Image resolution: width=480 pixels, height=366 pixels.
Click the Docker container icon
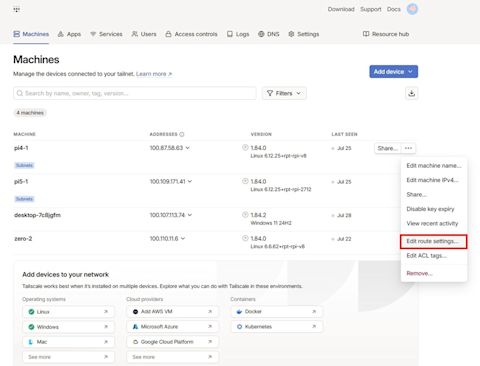[x=239, y=312]
